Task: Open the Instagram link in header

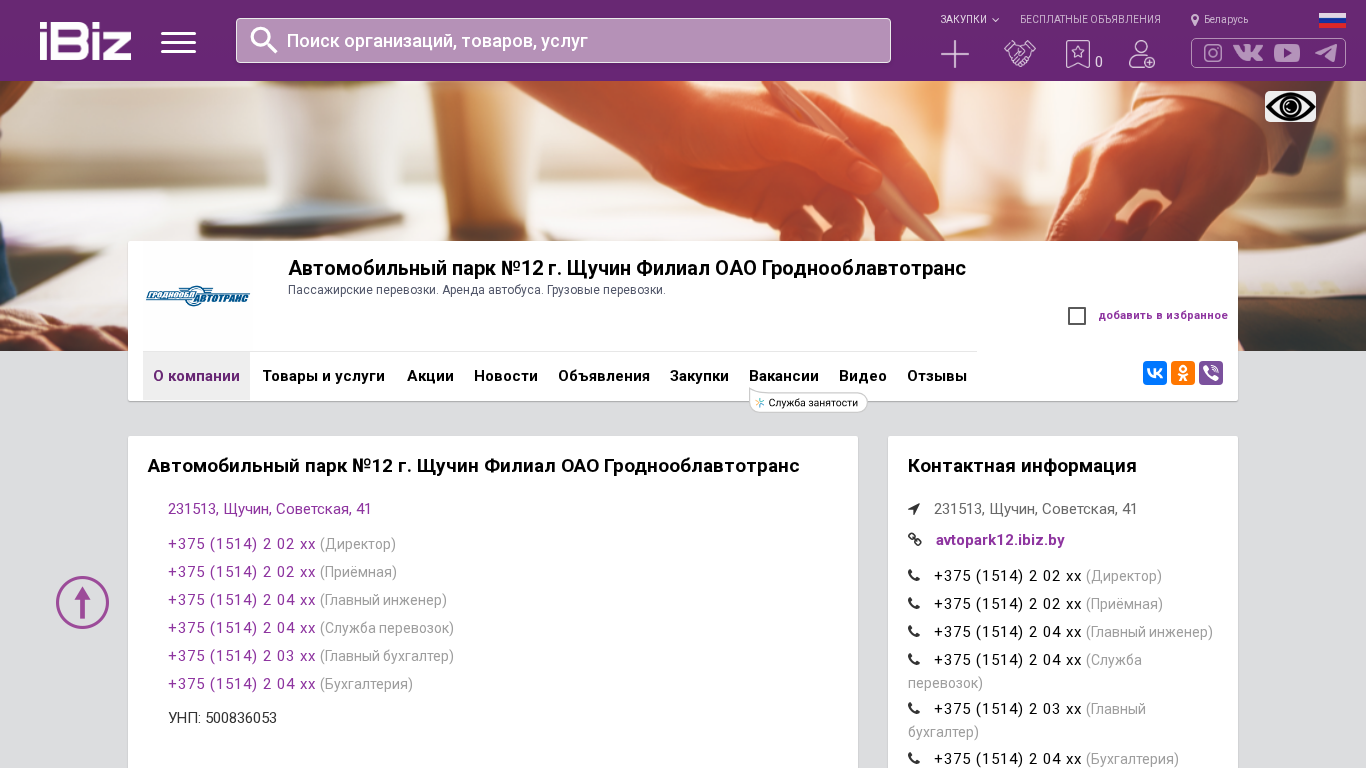Action: [1213, 53]
